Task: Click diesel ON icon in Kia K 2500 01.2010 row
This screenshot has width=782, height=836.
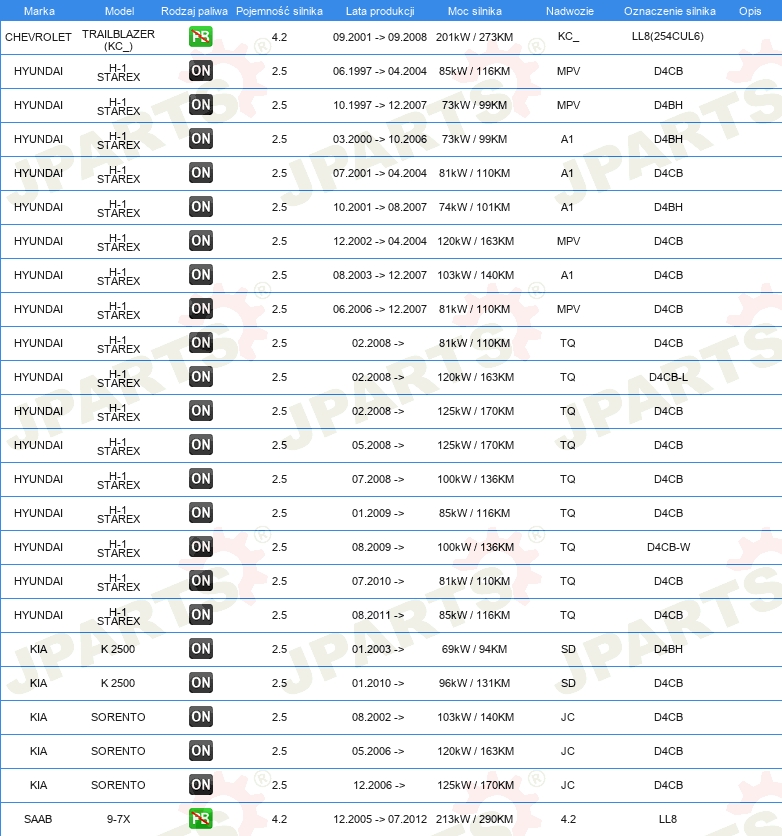Action: point(201,683)
